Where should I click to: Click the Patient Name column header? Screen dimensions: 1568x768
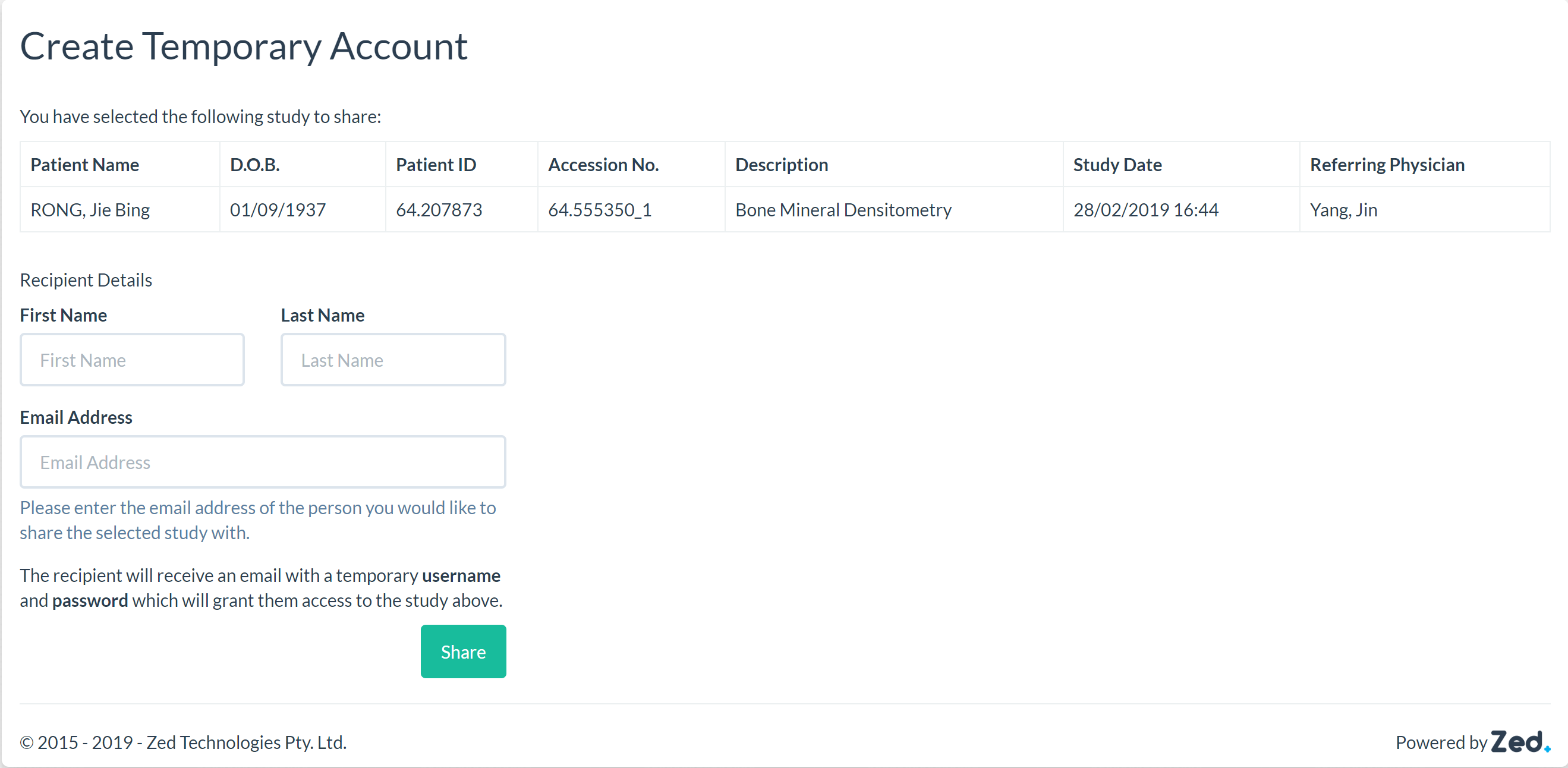84,165
